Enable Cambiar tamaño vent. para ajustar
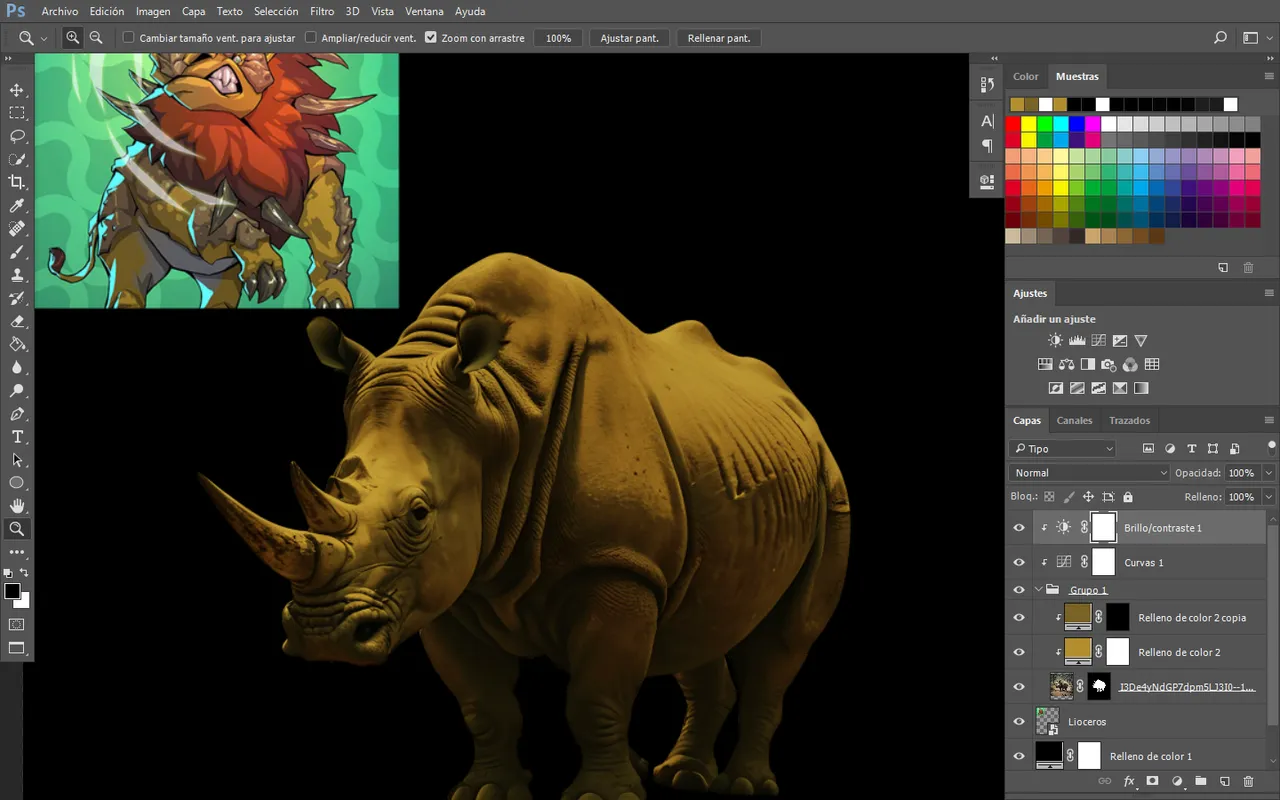Viewport: 1280px width, 800px height. pyautogui.click(x=128, y=38)
